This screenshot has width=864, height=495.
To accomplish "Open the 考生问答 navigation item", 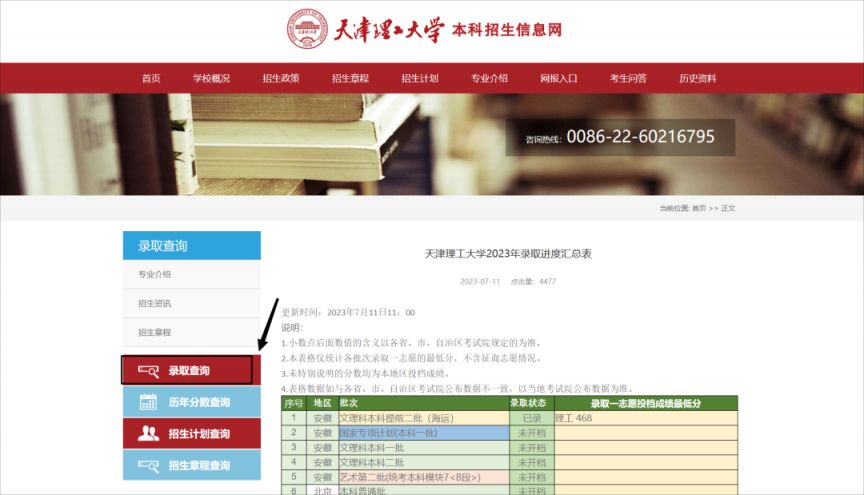I will 628,78.
